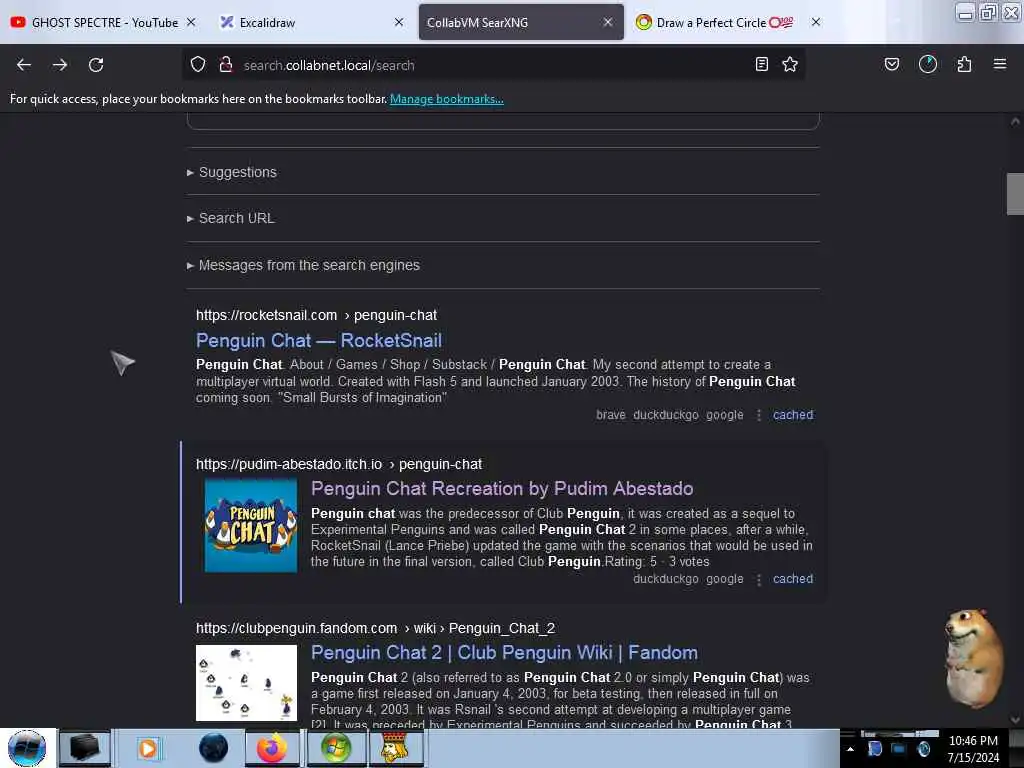This screenshot has width=1024, height=768.
Task: Select the CollabVM SearXNG tab
Action: click(520, 22)
